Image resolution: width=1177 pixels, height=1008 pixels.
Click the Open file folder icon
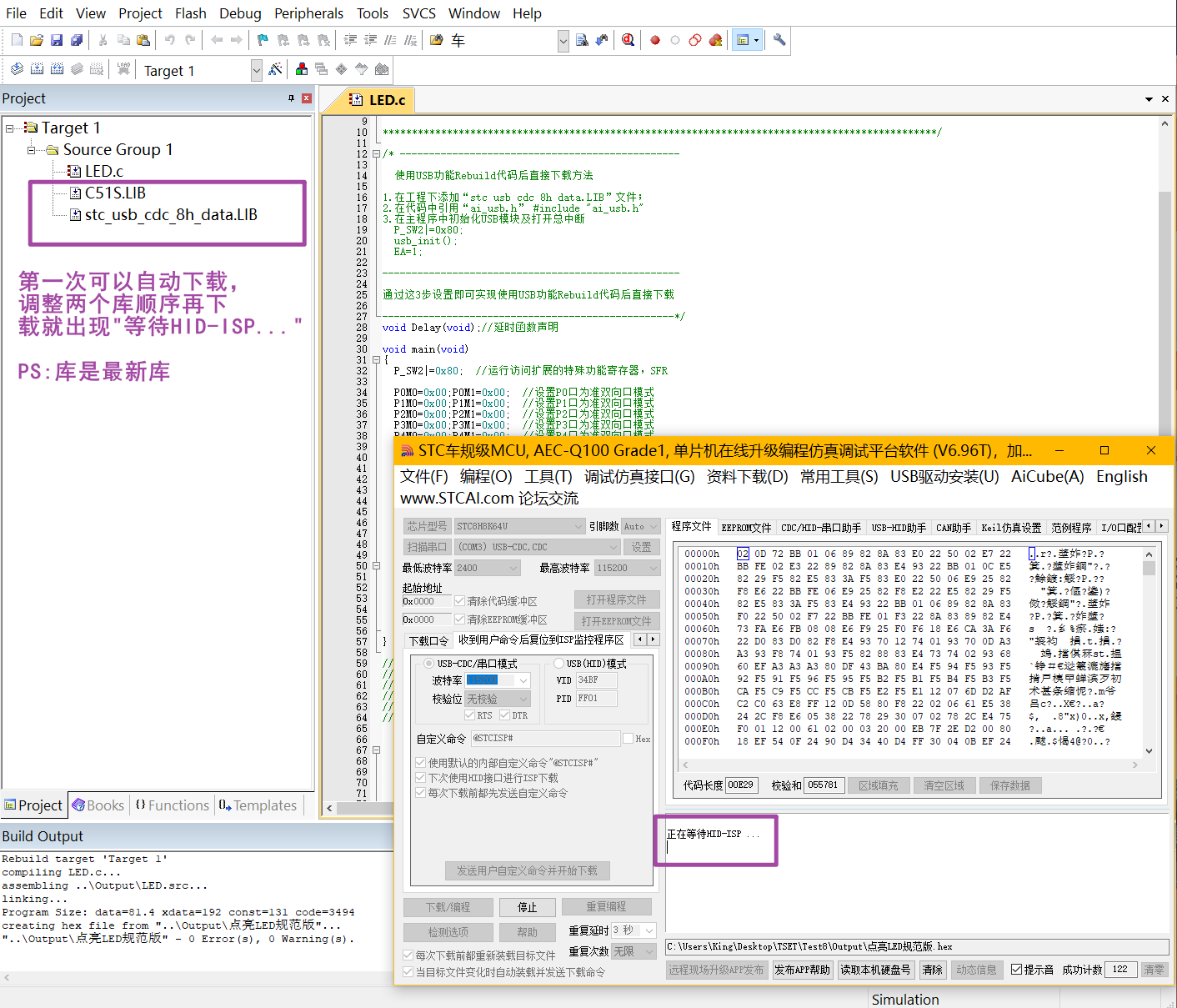point(37,40)
